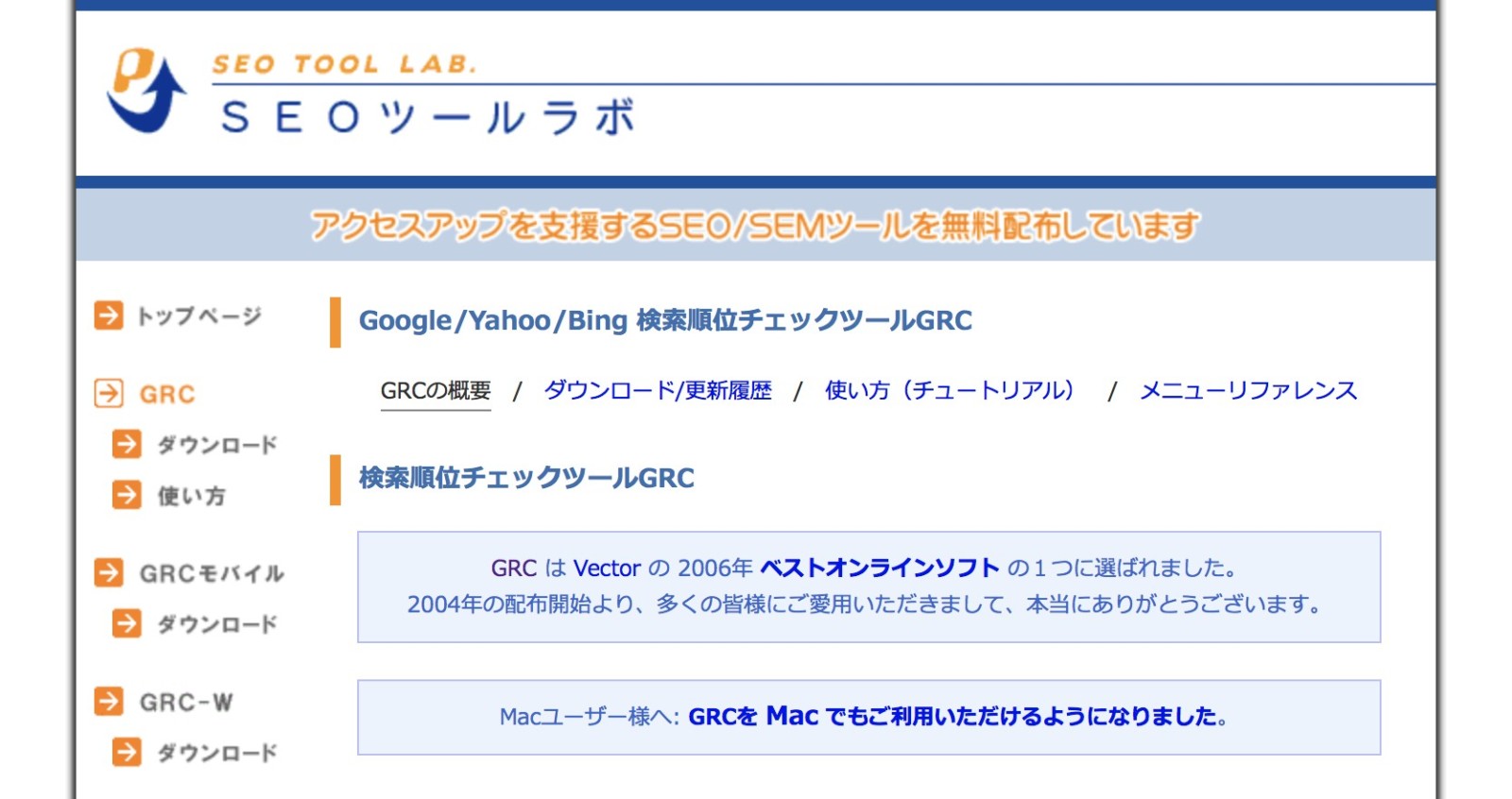Click the 2004年の配布開始より text line
Screen dimensions: 1512x799
866,604
